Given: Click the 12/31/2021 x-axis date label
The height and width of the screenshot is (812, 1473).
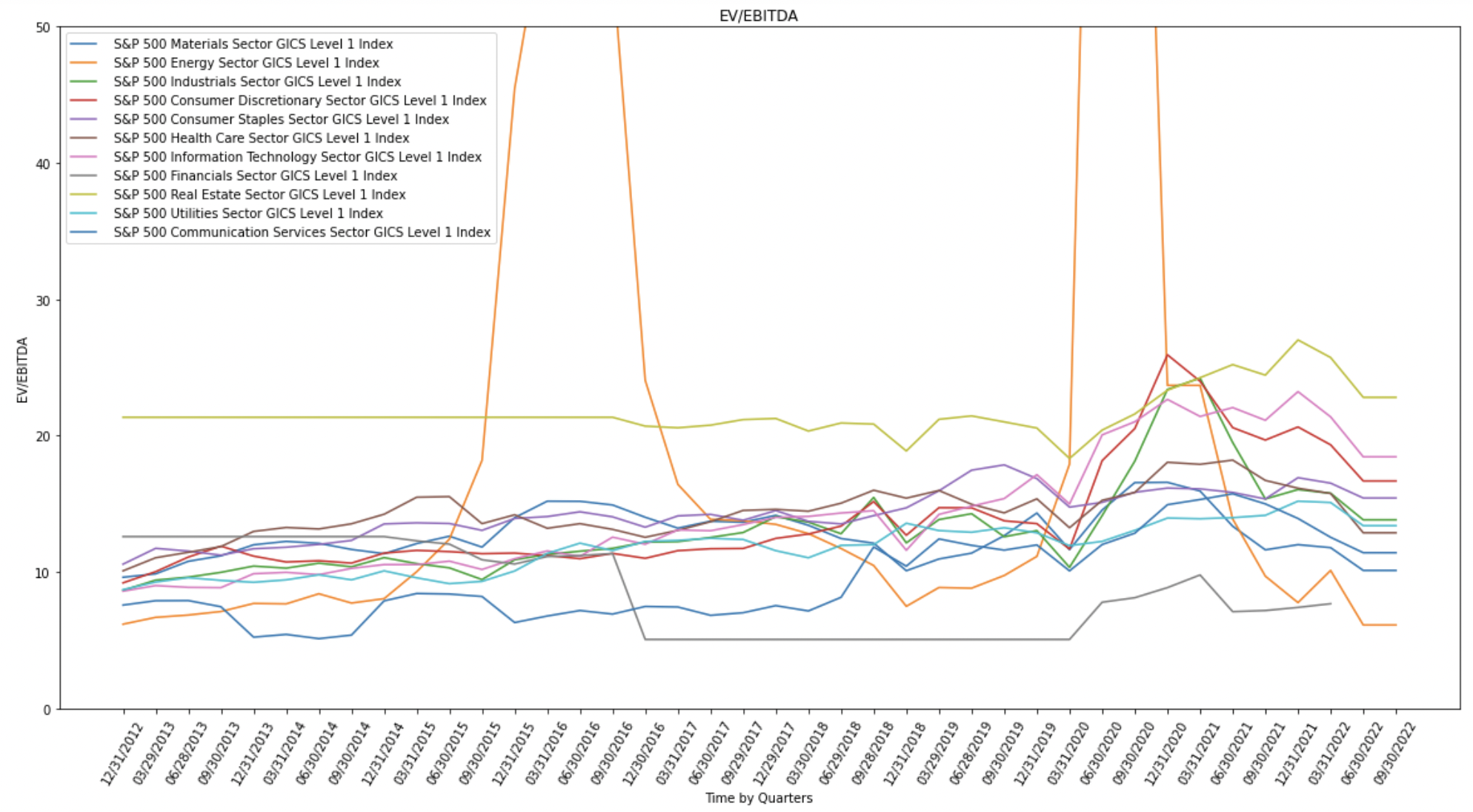Looking at the screenshot, I should [x=1296, y=753].
